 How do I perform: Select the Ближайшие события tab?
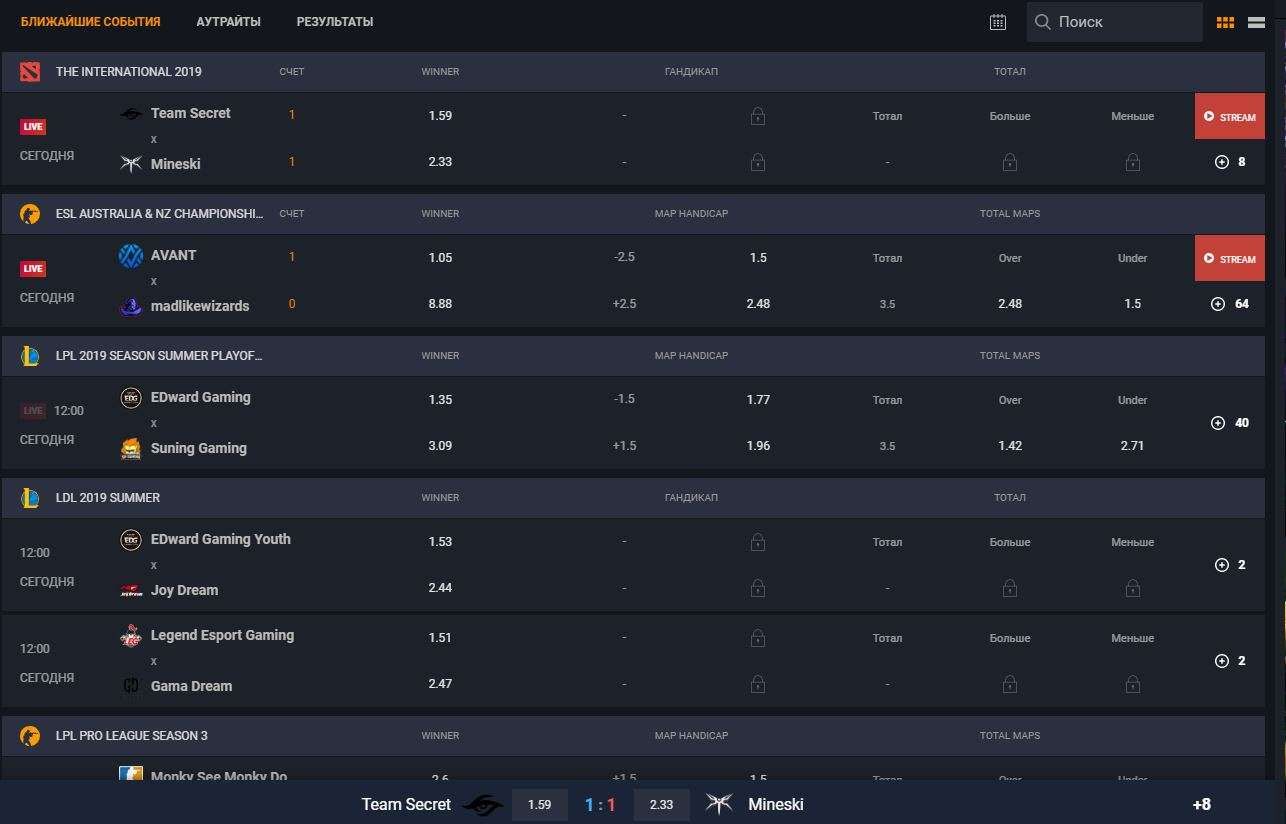tap(90, 22)
